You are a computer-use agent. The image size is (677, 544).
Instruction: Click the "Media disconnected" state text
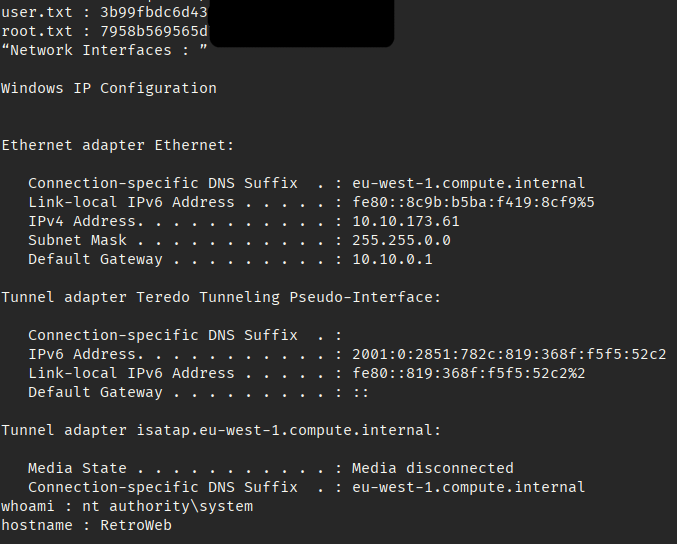432,468
